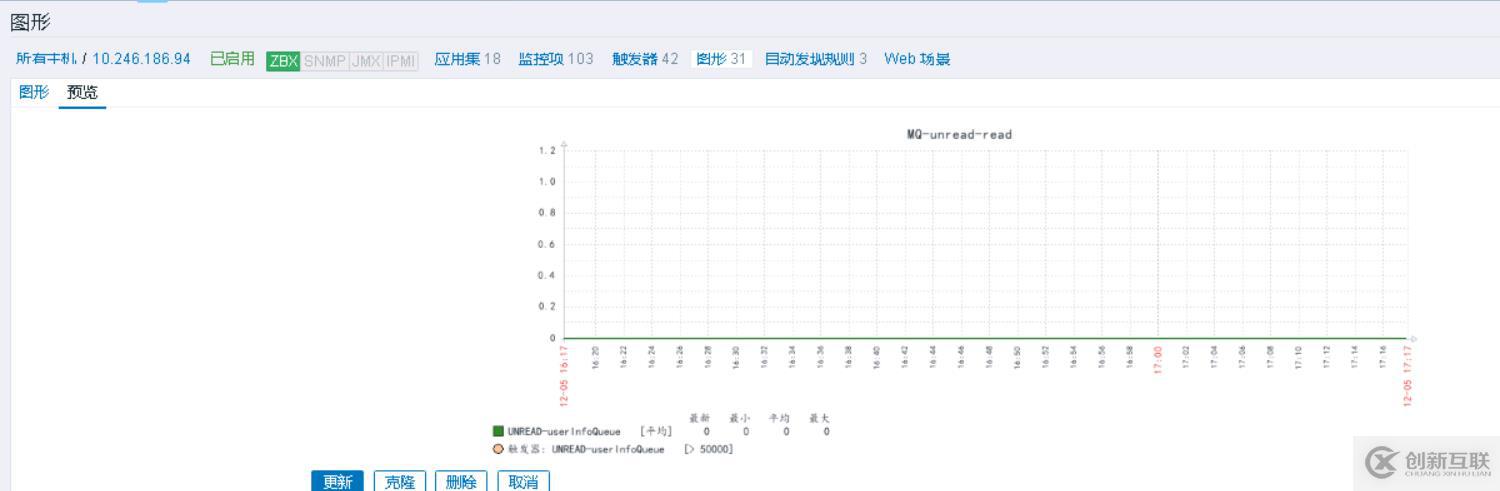Open 监控项 103 items list
The height and width of the screenshot is (491, 1500).
(x=556, y=59)
